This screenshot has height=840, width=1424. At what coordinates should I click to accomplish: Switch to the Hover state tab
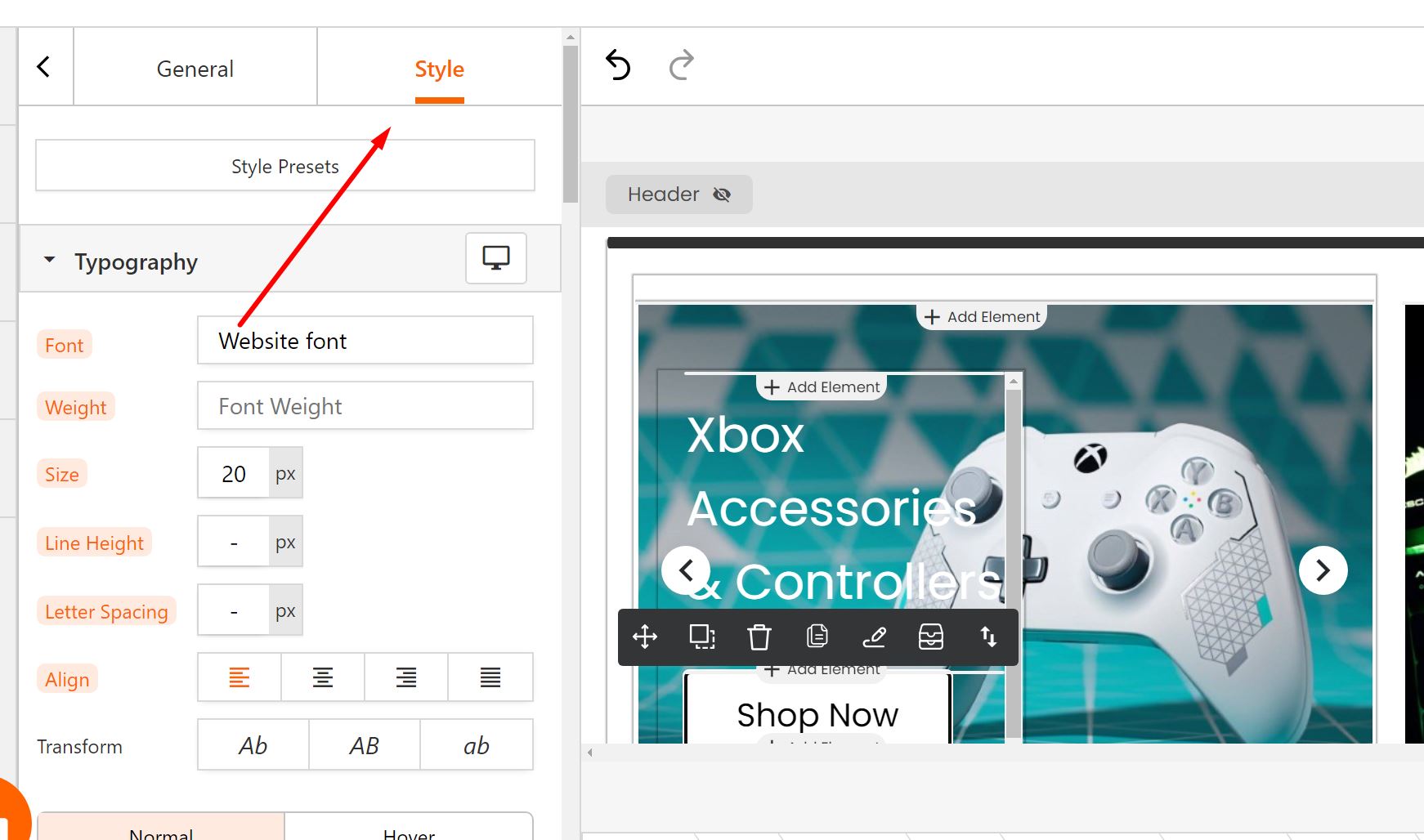pyautogui.click(x=409, y=827)
